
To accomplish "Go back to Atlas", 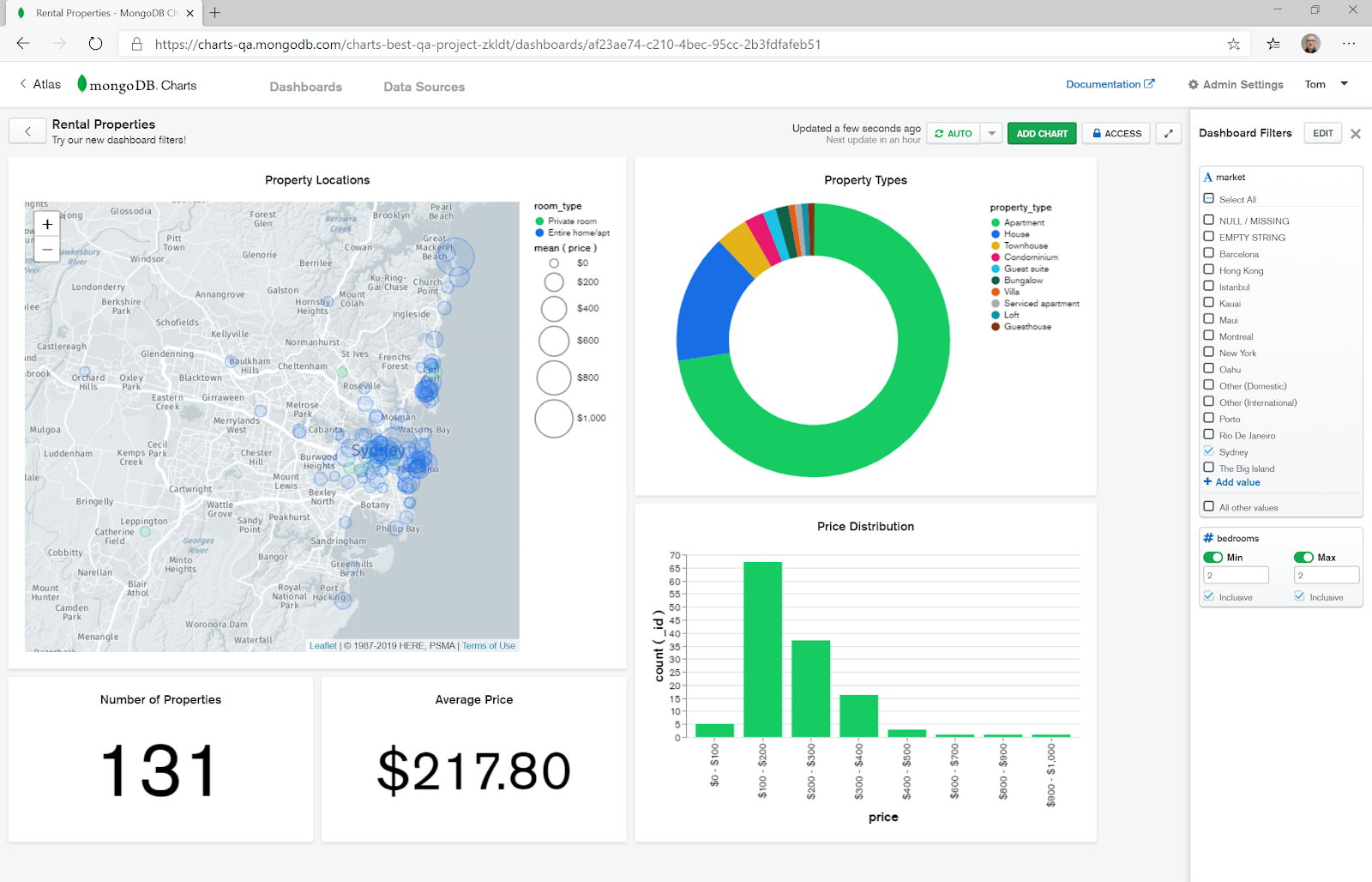I will [40, 84].
